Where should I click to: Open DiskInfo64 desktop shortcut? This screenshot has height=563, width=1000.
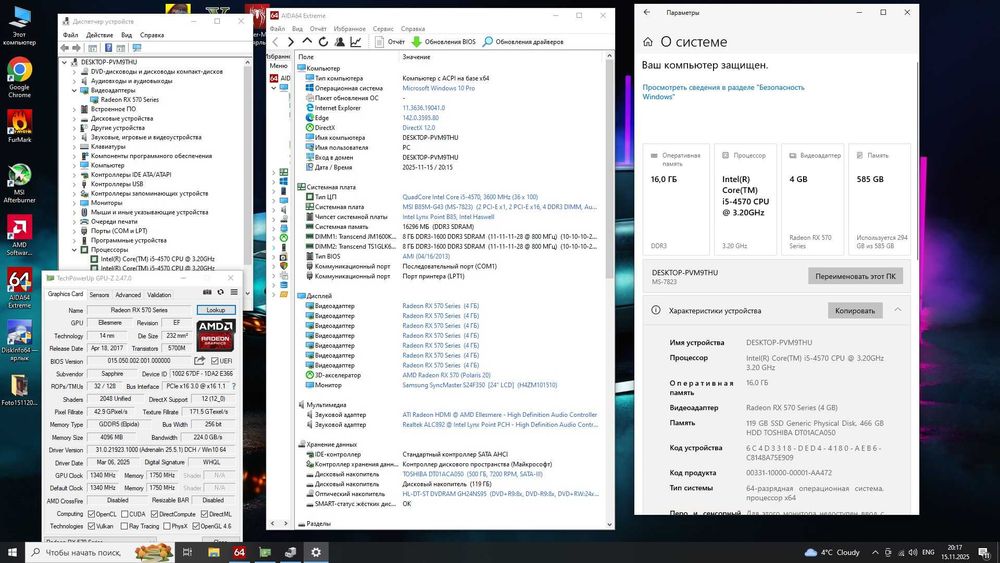[x=20, y=340]
